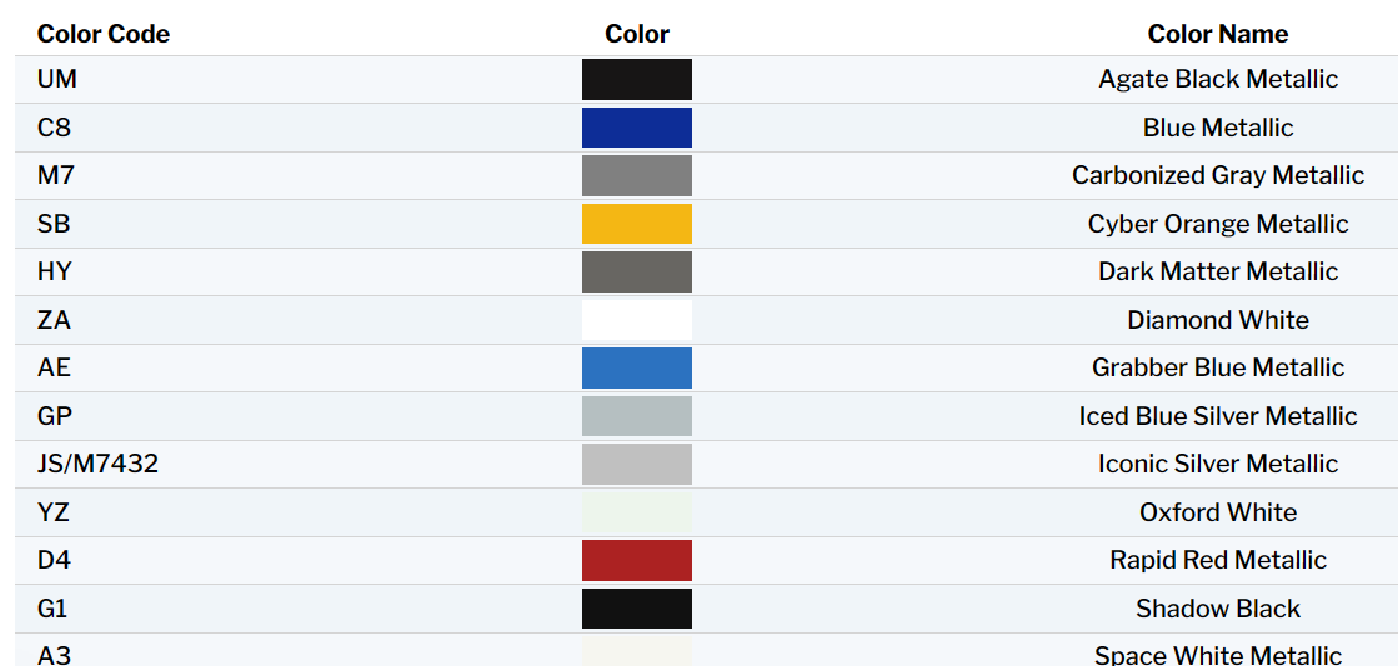Click the Color Code column header
Viewport: 1400px width, 668px height.
click(104, 34)
